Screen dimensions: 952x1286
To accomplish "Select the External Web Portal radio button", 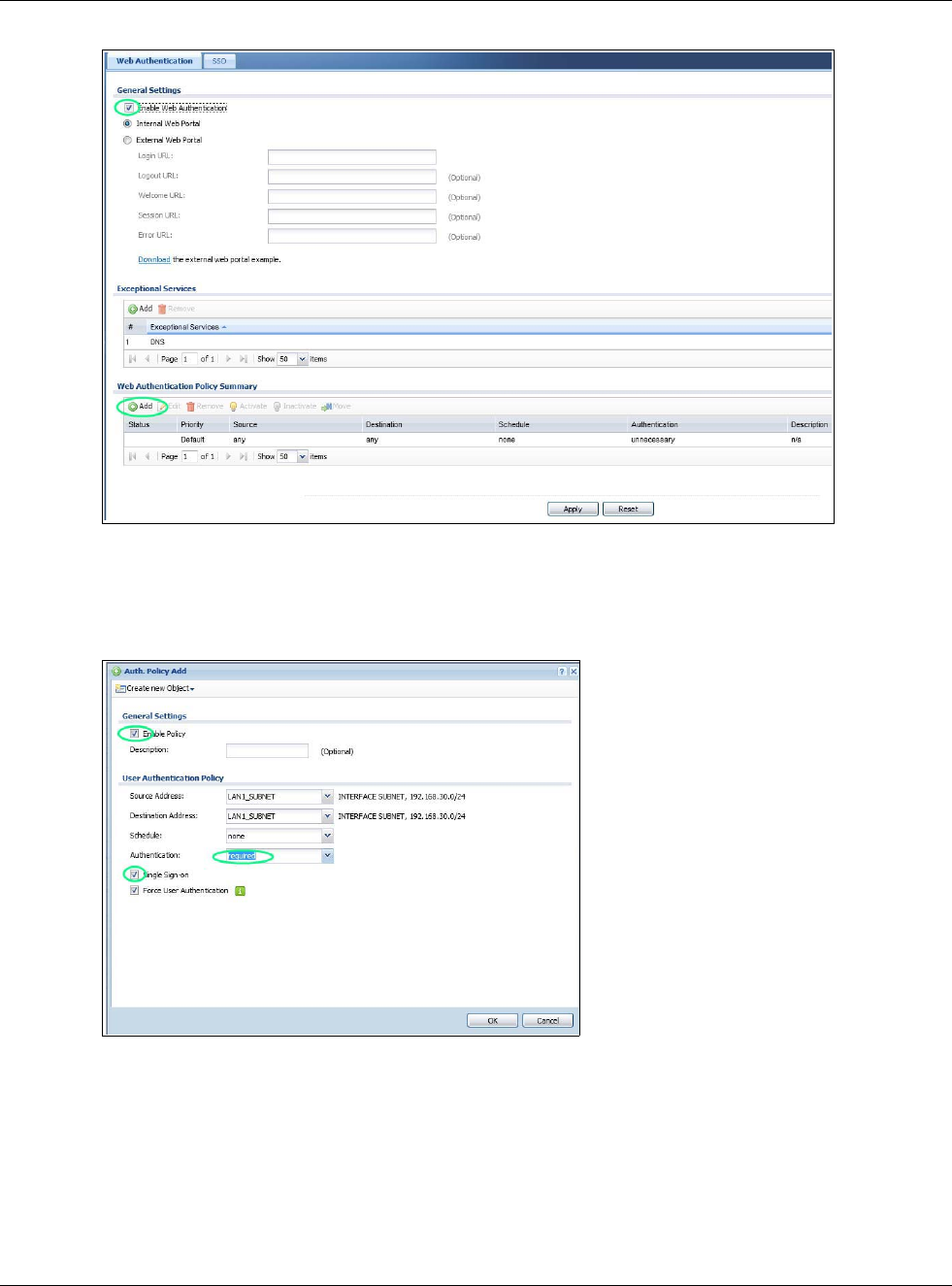I will [x=127, y=140].
